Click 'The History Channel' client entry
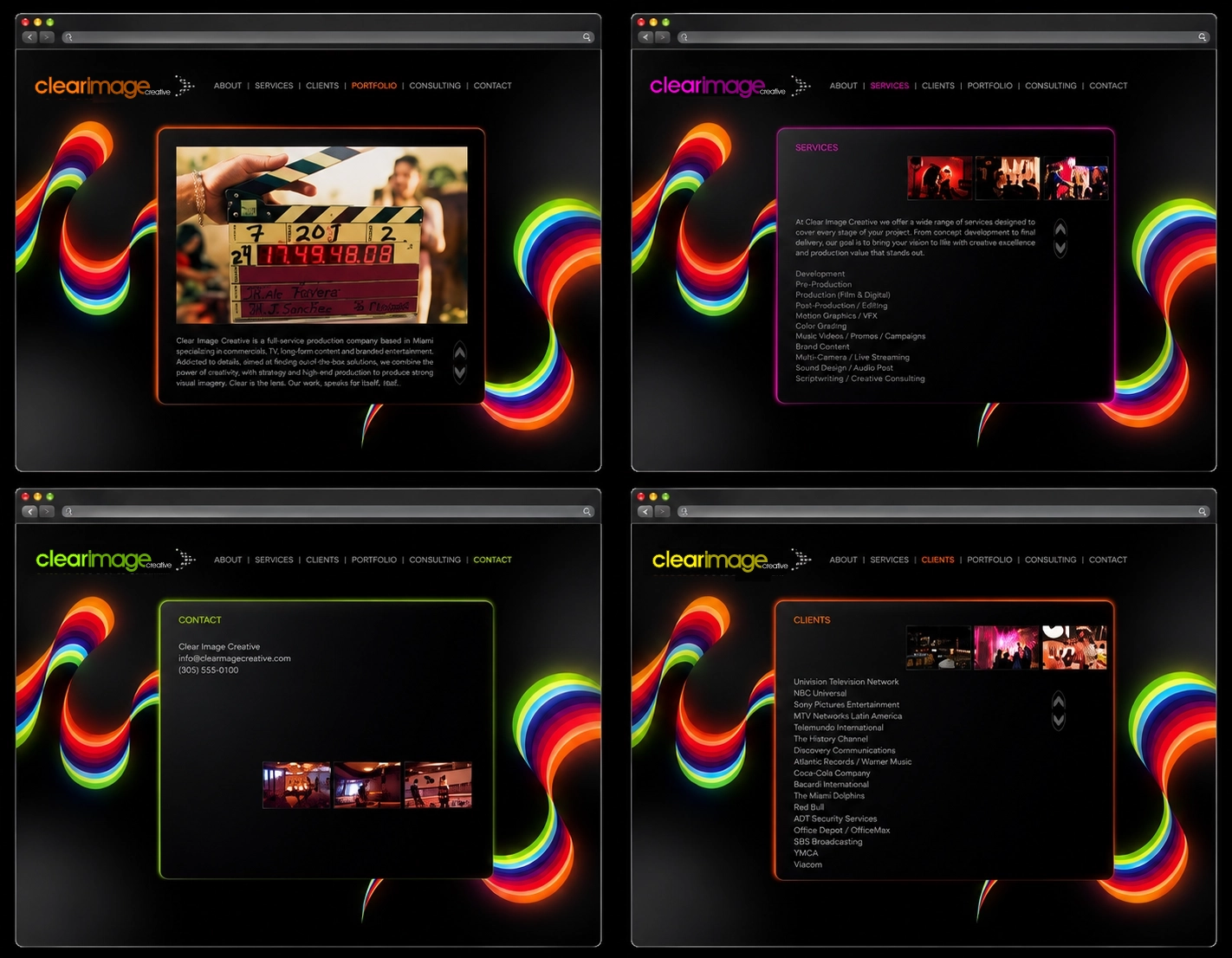1232x958 pixels. click(x=830, y=739)
